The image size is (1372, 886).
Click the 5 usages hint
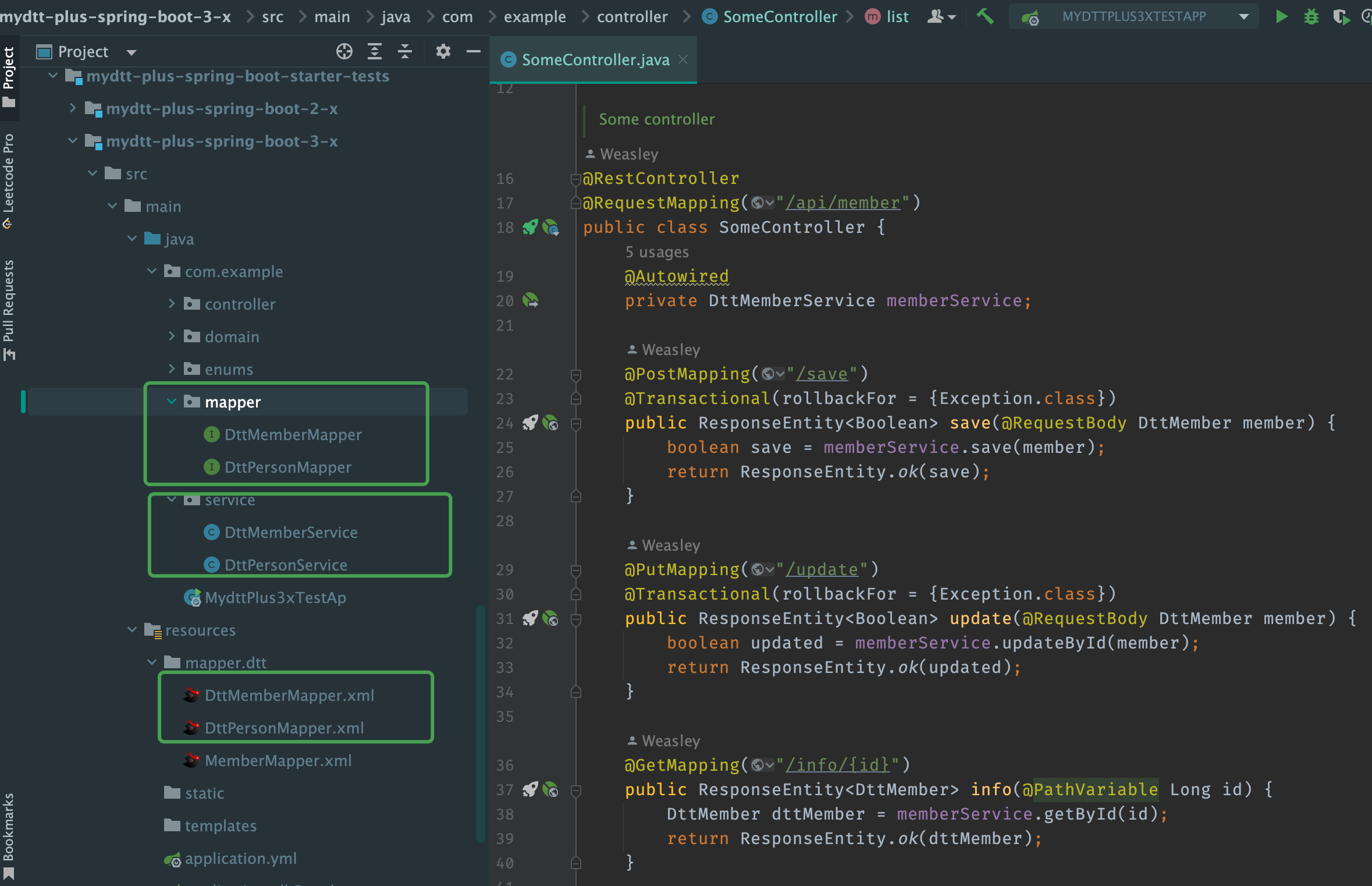656,252
